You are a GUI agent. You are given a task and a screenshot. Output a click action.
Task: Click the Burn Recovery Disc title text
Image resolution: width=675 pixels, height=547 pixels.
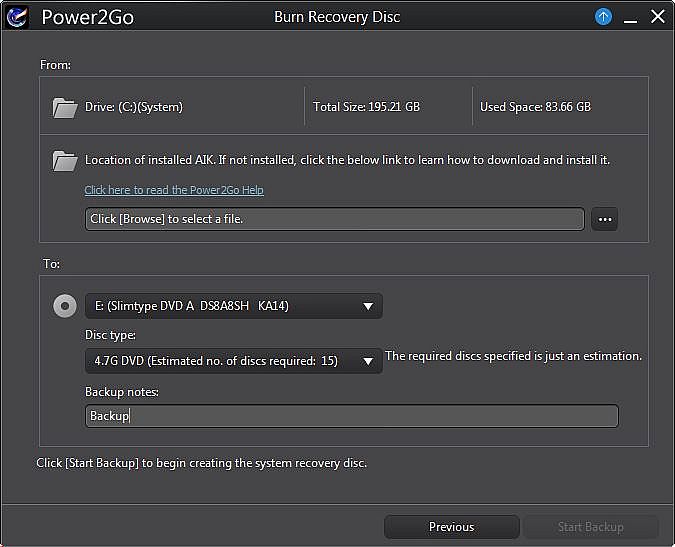(x=337, y=17)
